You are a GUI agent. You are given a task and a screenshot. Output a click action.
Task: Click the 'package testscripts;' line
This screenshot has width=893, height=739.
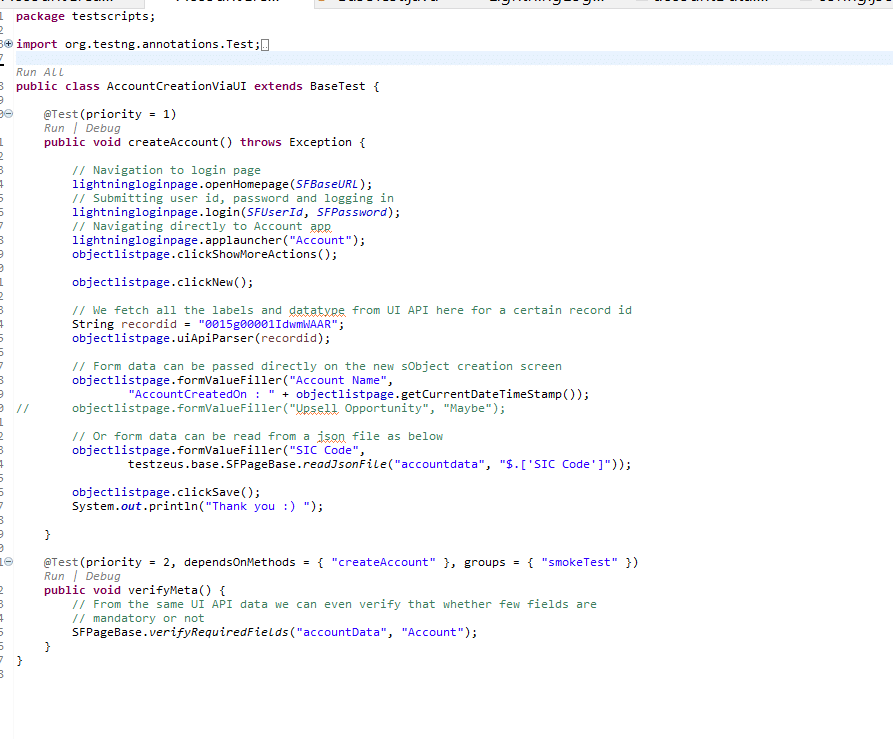[85, 17]
